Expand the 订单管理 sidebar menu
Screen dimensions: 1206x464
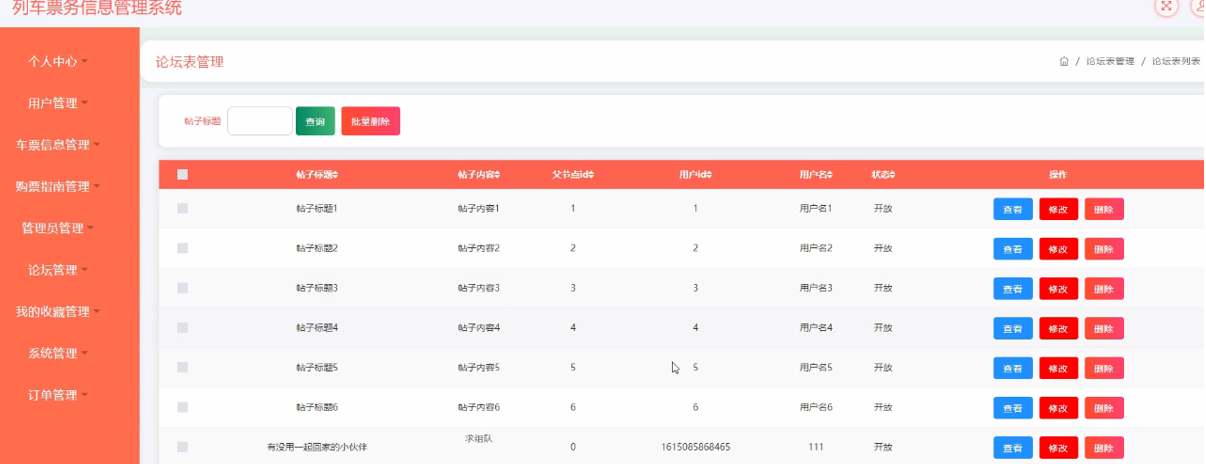59,395
